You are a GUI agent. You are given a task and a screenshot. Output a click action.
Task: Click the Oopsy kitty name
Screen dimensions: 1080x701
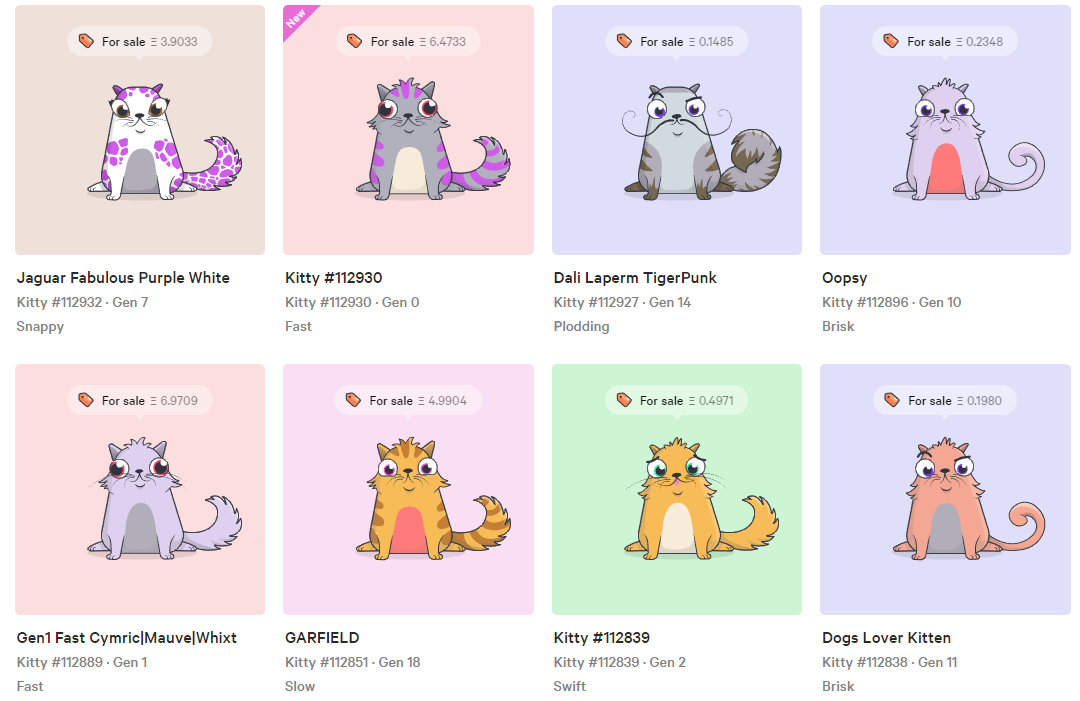(x=844, y=278)
